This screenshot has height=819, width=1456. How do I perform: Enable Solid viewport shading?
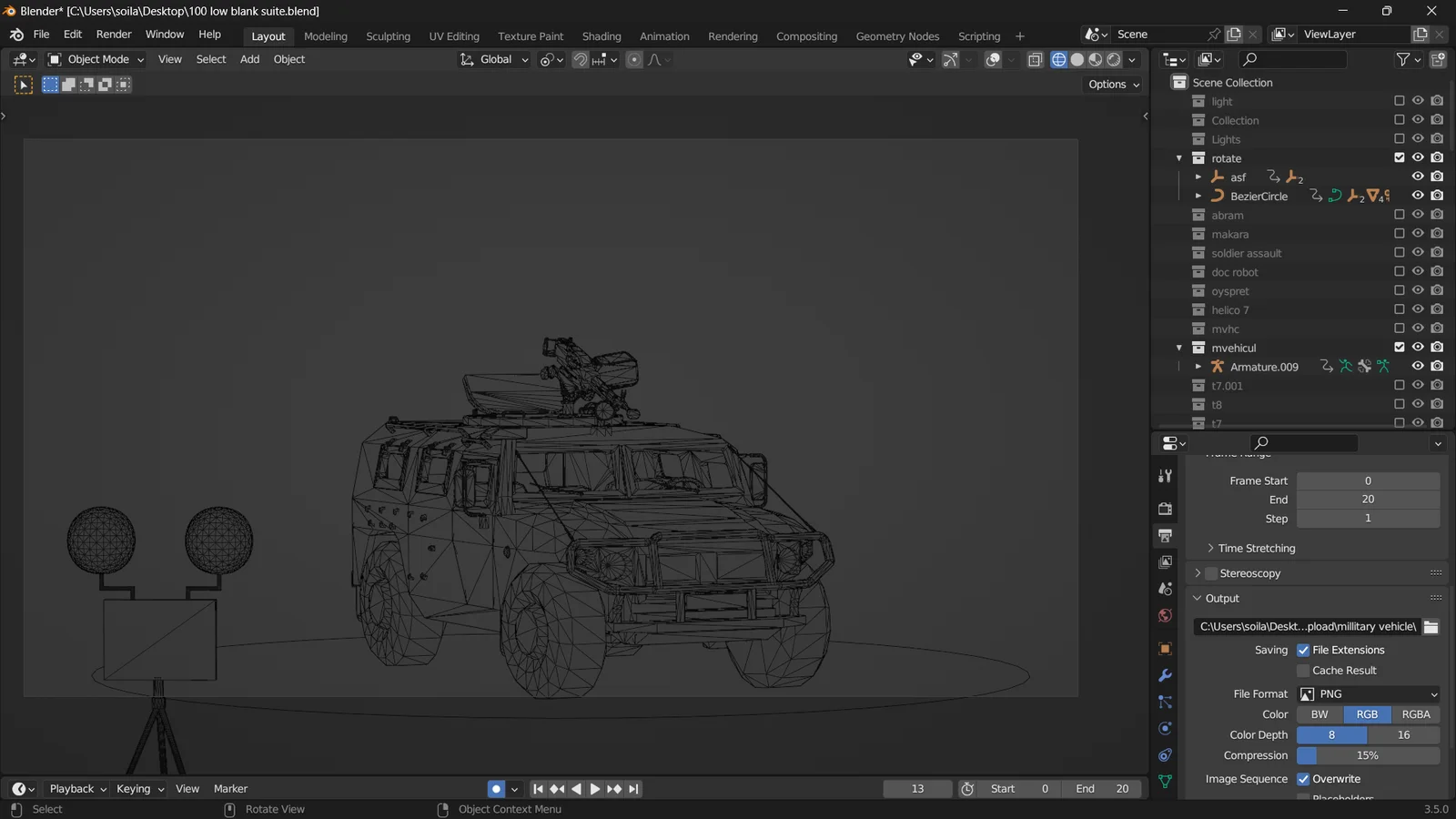pyautogui.click(x=1077, y=59)
